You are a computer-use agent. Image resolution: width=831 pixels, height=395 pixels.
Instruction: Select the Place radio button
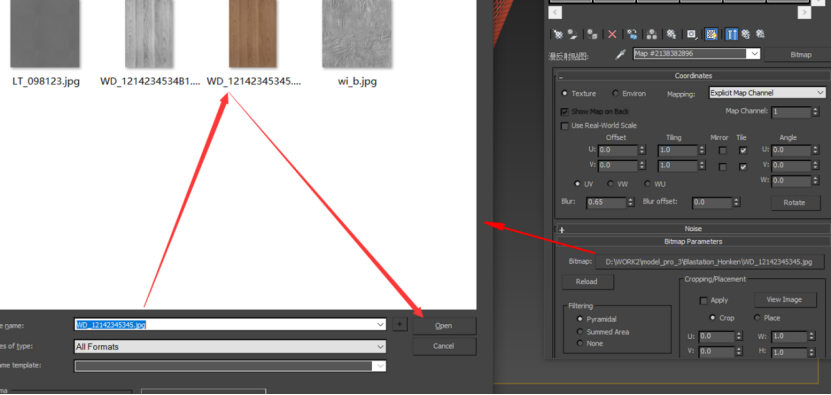757,318
